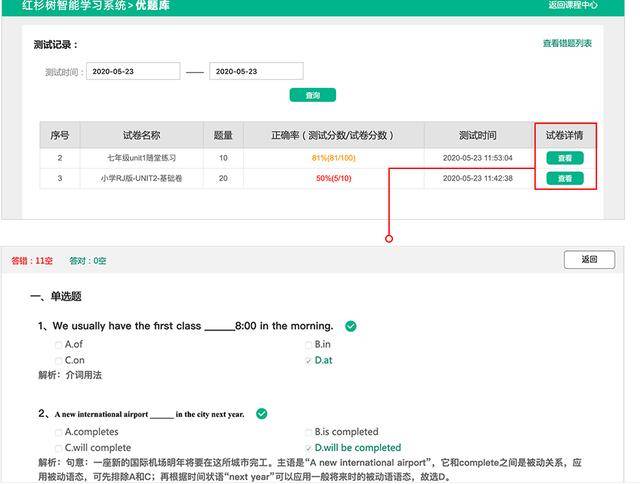Viewport: 640px width, 484px height.
Task: Click the red circle connector marker
Action: pos(389,238)
